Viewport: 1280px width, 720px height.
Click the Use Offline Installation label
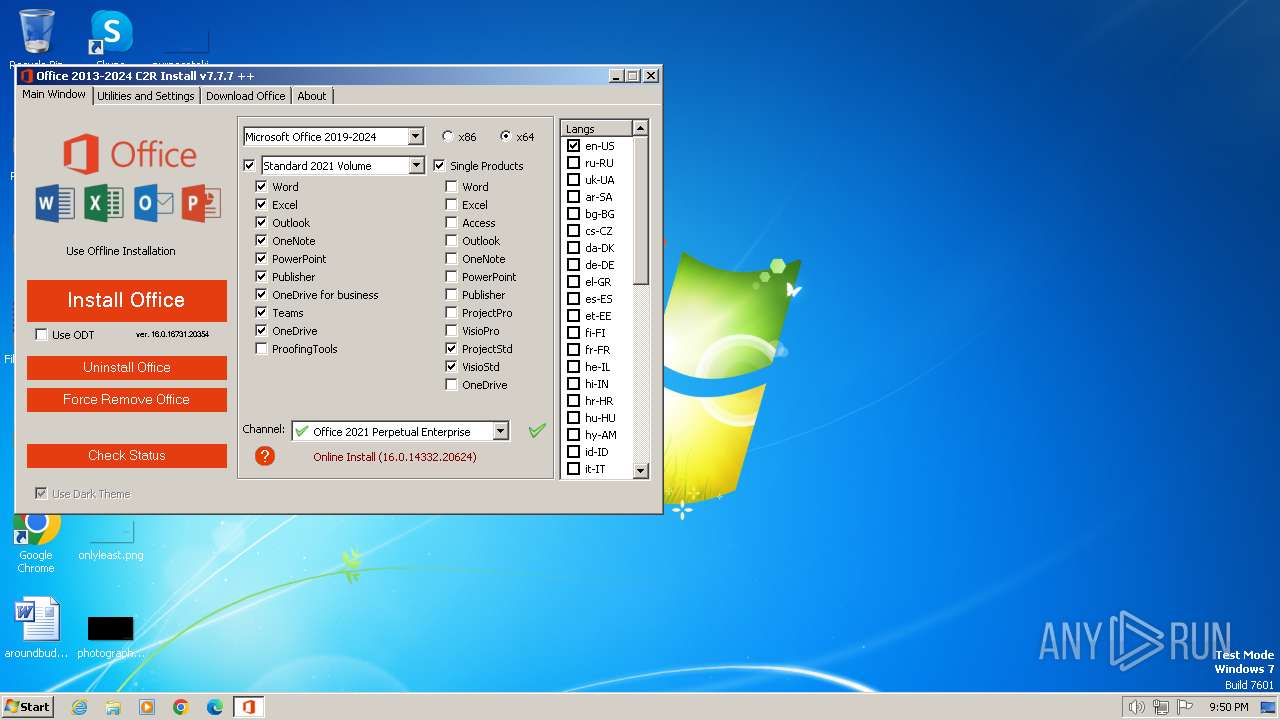click(121, 251)
